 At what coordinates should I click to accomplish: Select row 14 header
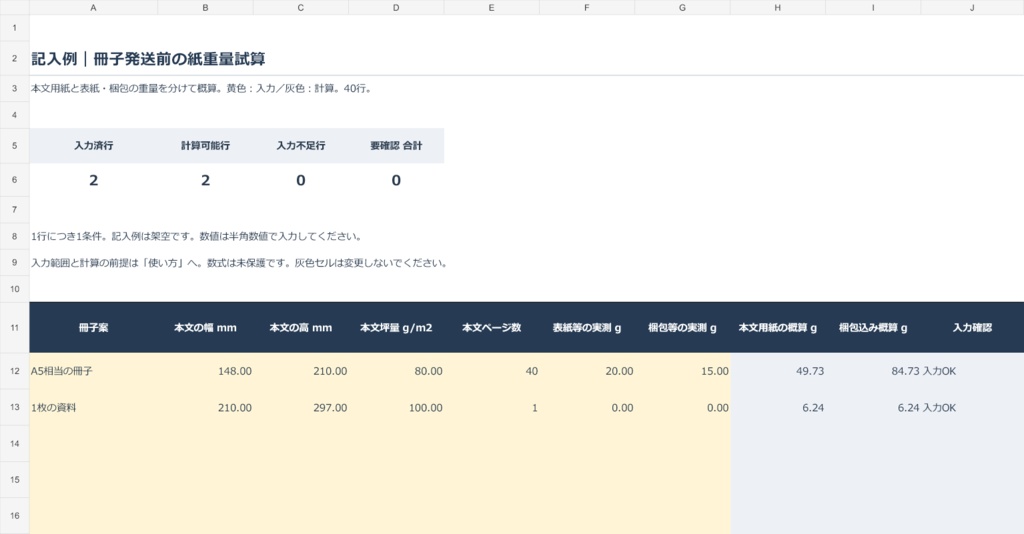pyautogui.click(x=14, y=443)
